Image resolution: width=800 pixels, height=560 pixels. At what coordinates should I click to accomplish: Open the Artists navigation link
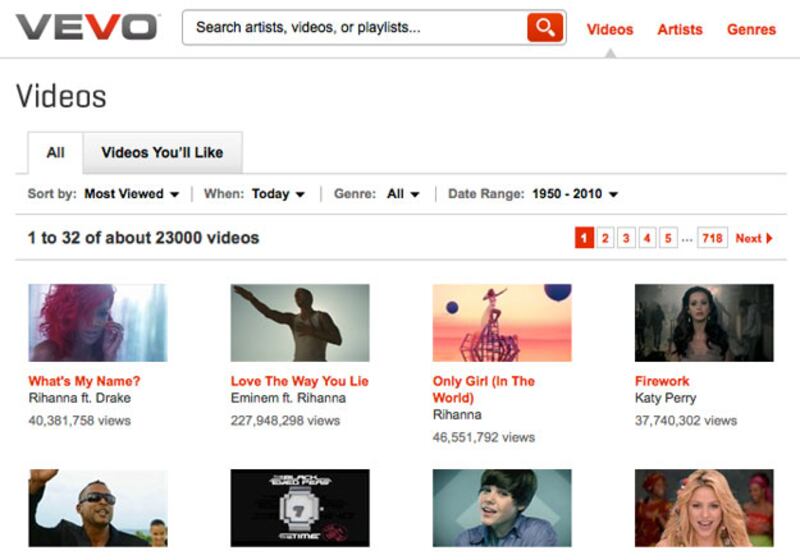click(x=680, y=30)
